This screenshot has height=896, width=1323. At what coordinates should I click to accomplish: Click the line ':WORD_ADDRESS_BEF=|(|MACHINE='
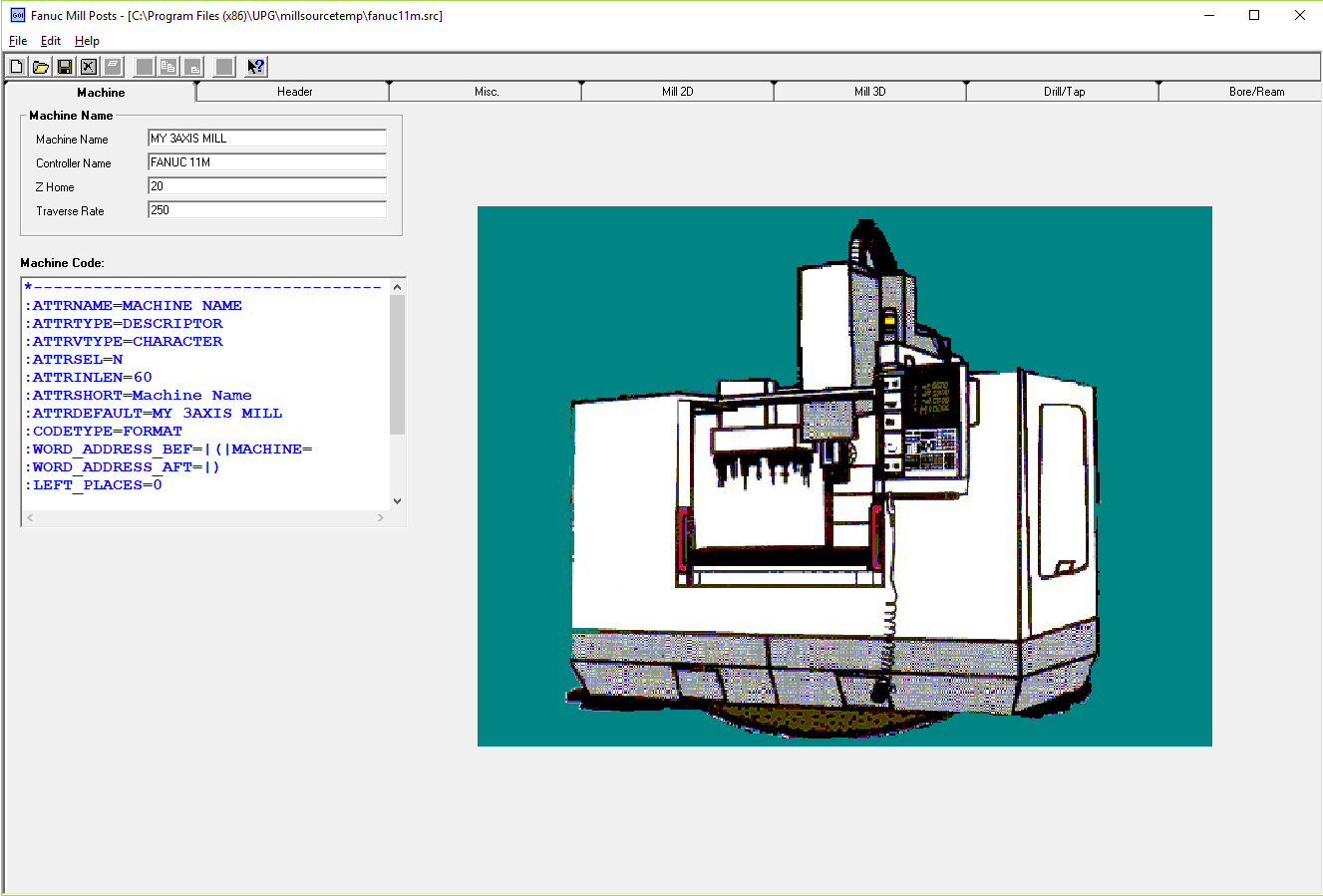pyautogui.click(x=168, y=449)
